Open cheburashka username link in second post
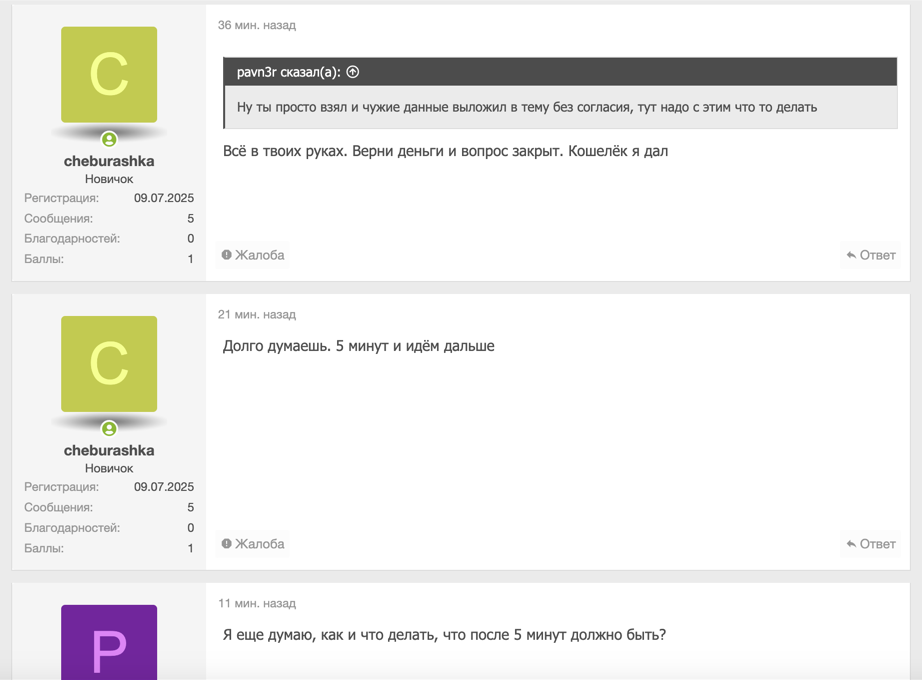The width and height of the screenshot is (922, 680). (x=109, y=451)
